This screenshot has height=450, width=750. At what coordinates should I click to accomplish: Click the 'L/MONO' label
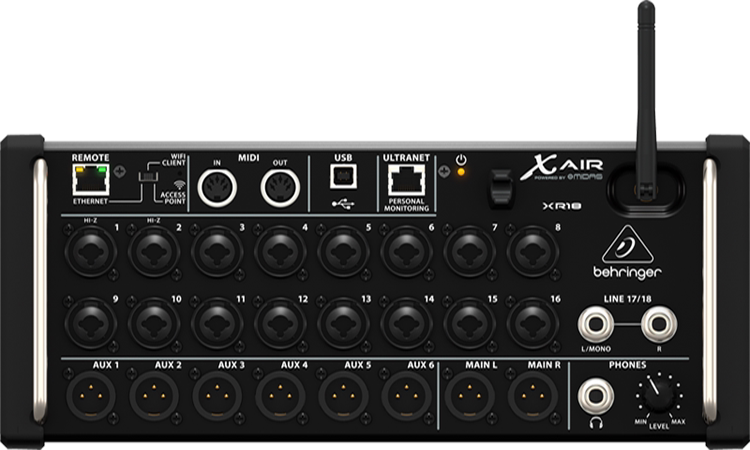coord(596,349)
